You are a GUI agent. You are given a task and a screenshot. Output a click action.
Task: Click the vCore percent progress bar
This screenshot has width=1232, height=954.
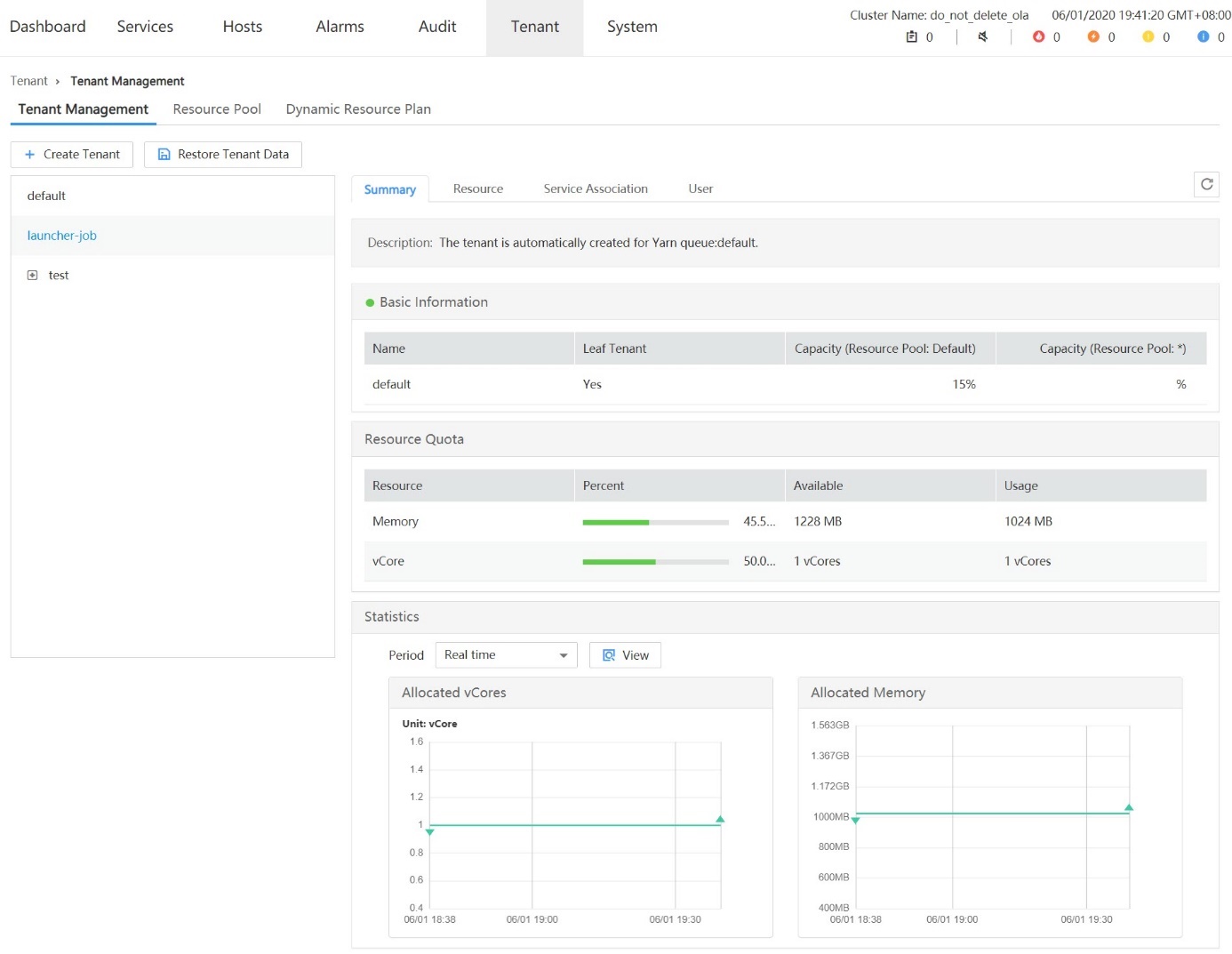tap(656, 562)
